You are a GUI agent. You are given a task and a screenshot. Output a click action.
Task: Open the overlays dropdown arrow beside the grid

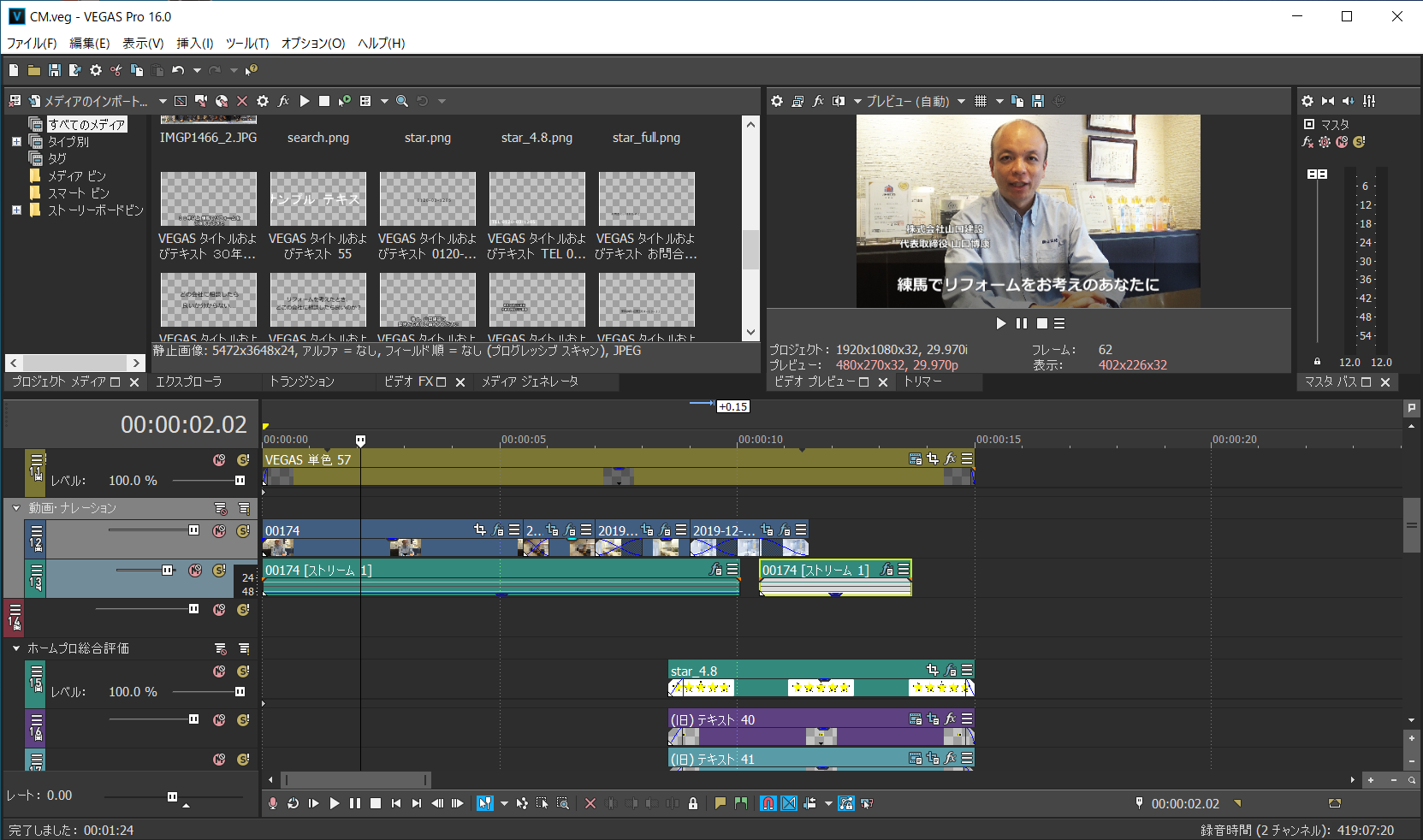[x=999, y=101]
